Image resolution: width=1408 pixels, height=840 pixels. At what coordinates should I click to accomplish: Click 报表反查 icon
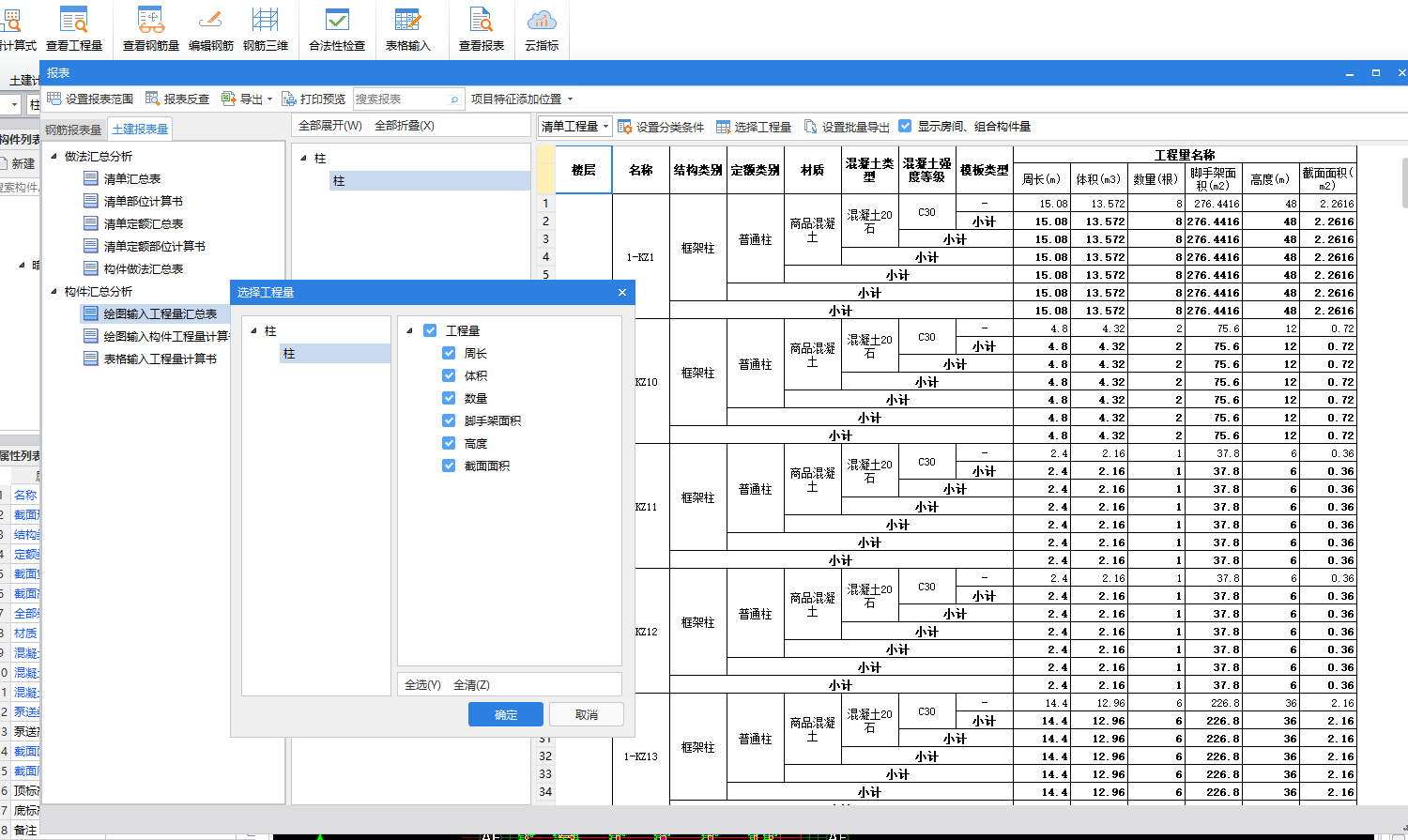153,99
